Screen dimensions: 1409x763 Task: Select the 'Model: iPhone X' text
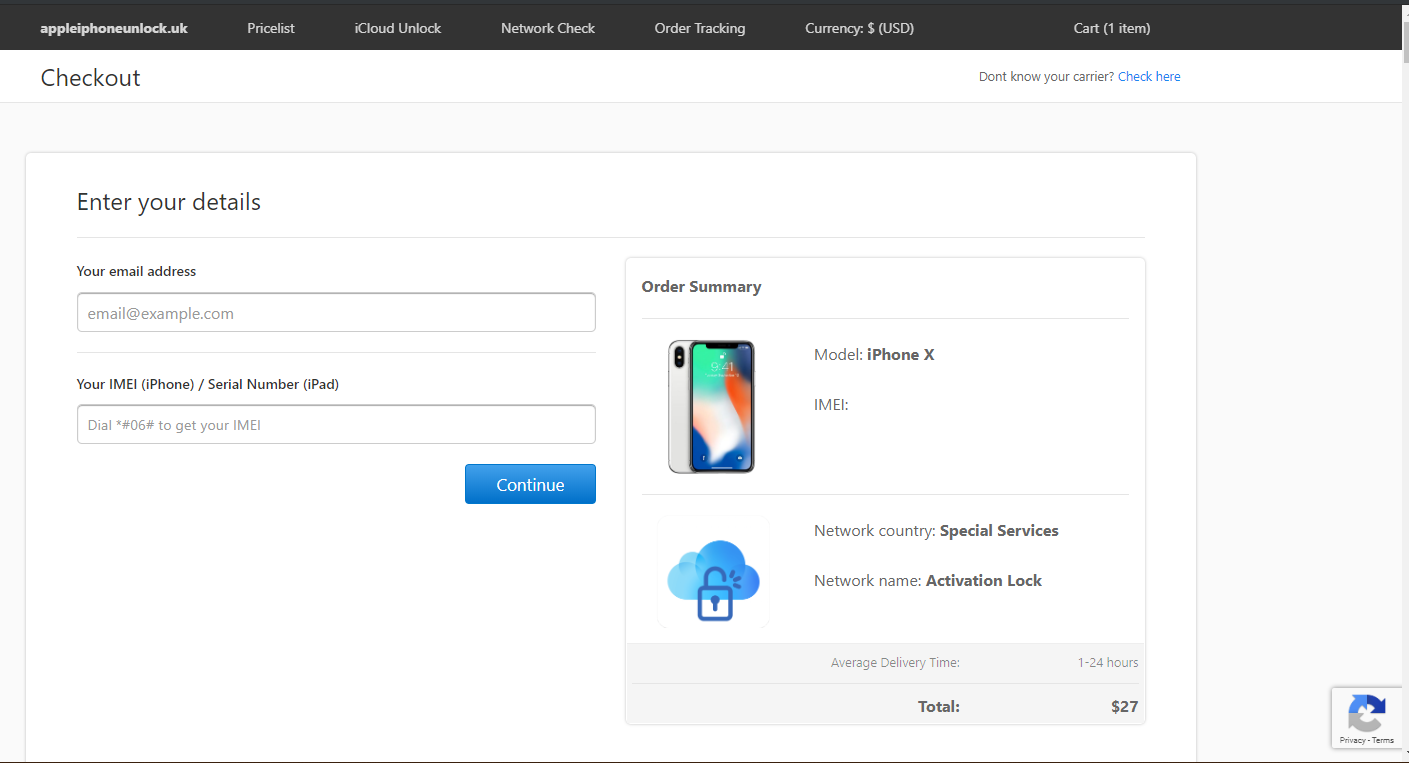[874, 354]
